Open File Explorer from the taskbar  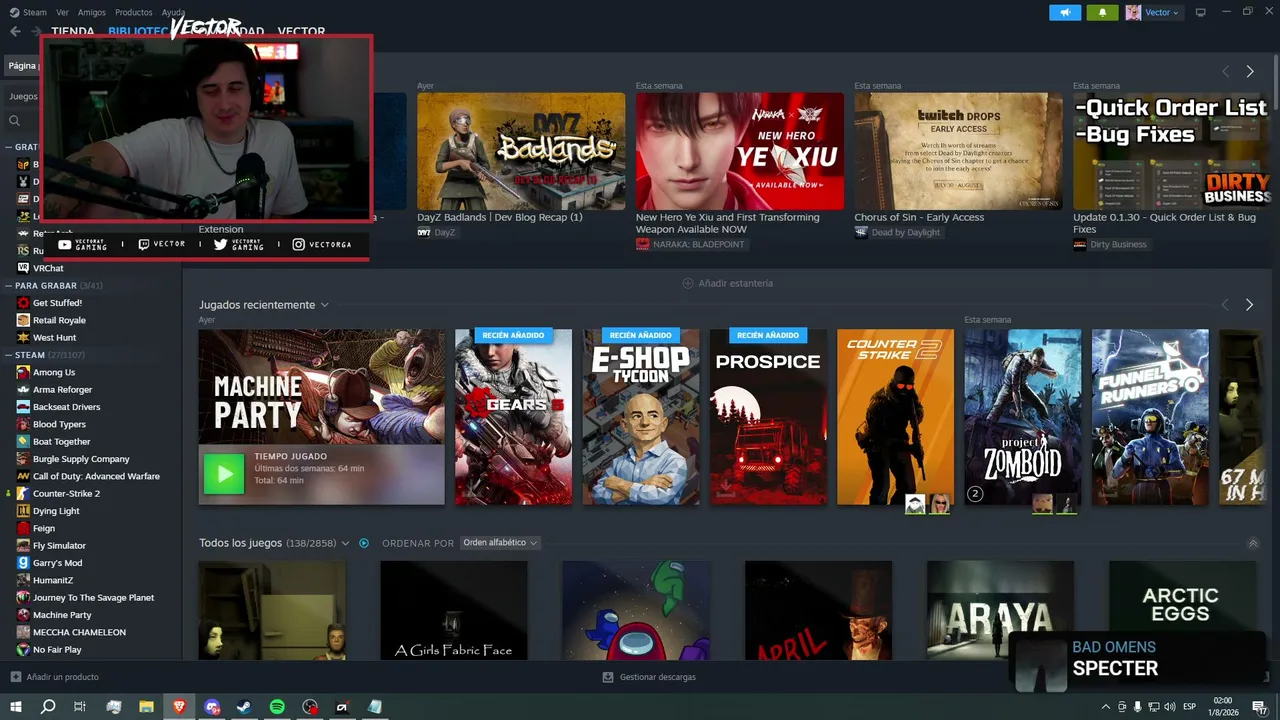pos(146,707)
